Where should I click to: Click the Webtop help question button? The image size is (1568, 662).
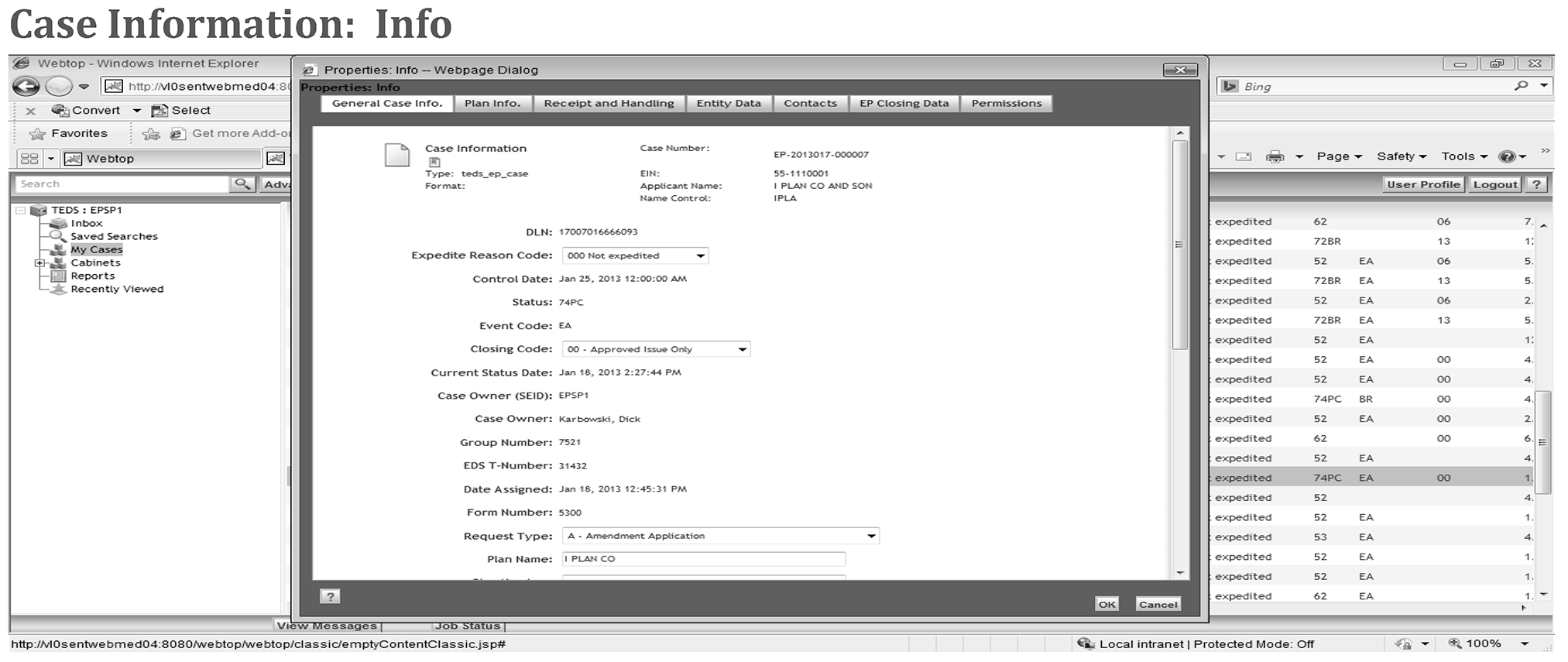pyautogui.click(x=1536, y=184)
